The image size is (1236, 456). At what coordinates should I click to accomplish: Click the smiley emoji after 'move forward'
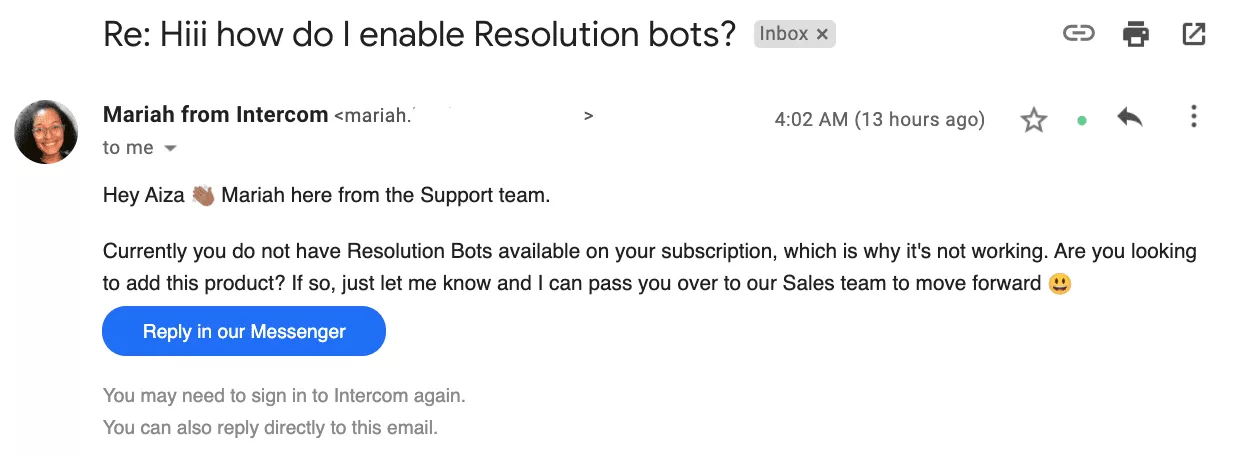1060,284
